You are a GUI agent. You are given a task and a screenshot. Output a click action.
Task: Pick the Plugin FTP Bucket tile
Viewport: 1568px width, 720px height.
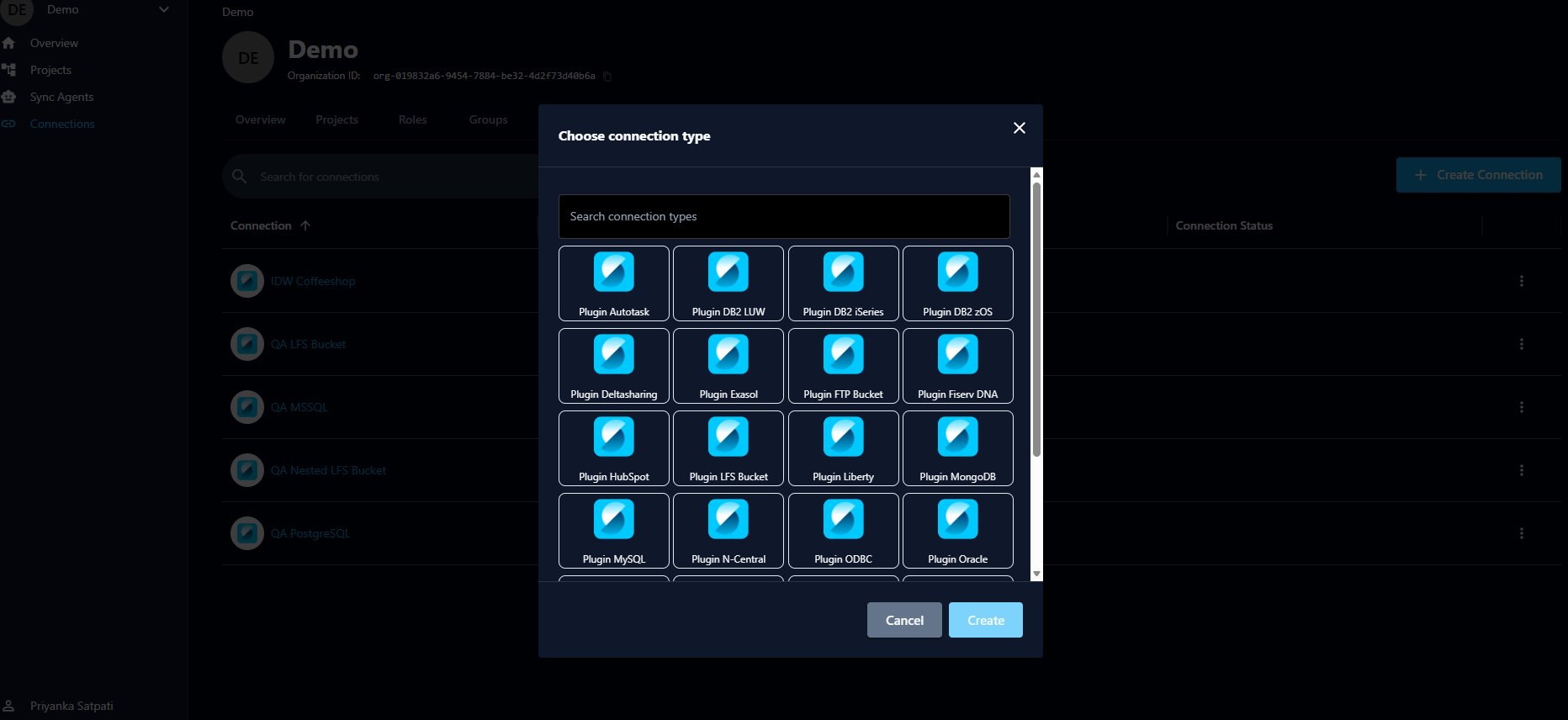(x=844, y=366)
